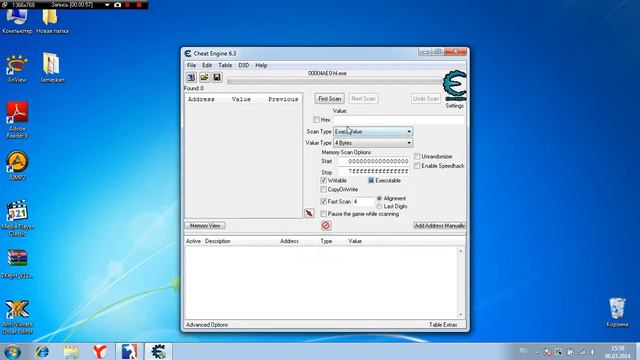Click the First Scan button
This screenshot has width=640, height=360.
point(329,99)
